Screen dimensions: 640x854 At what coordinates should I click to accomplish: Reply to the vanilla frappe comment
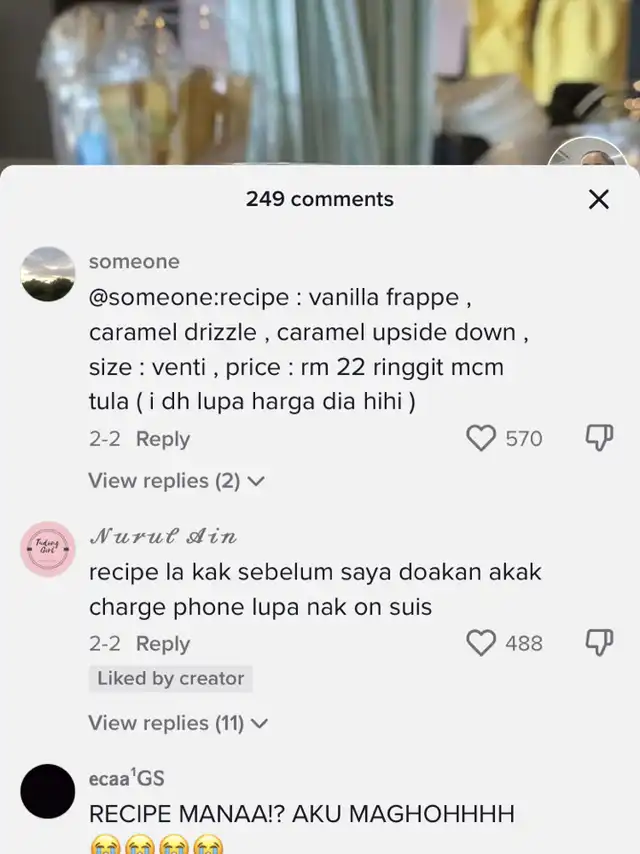[163, 439]
